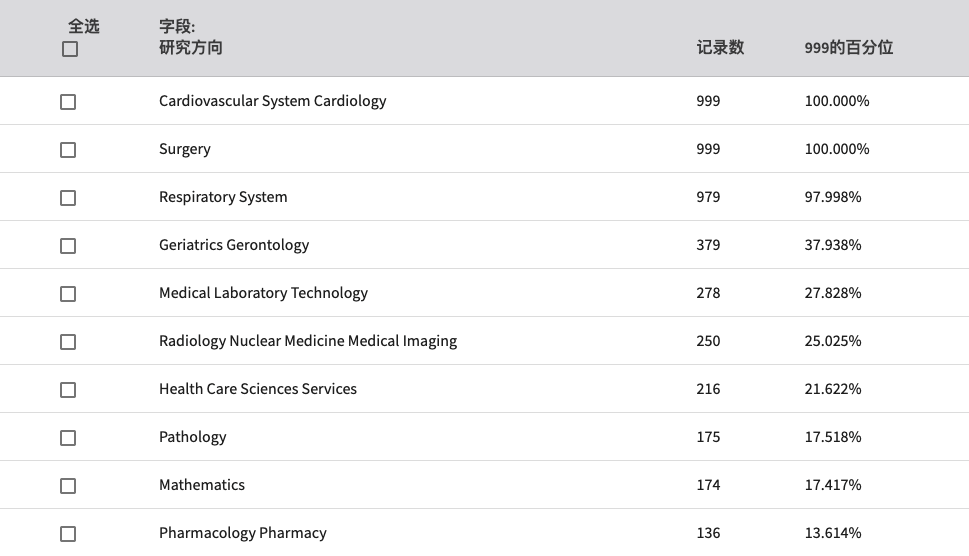
Task: Check the Health Care Sciences Services box
Action: point(68,390)
